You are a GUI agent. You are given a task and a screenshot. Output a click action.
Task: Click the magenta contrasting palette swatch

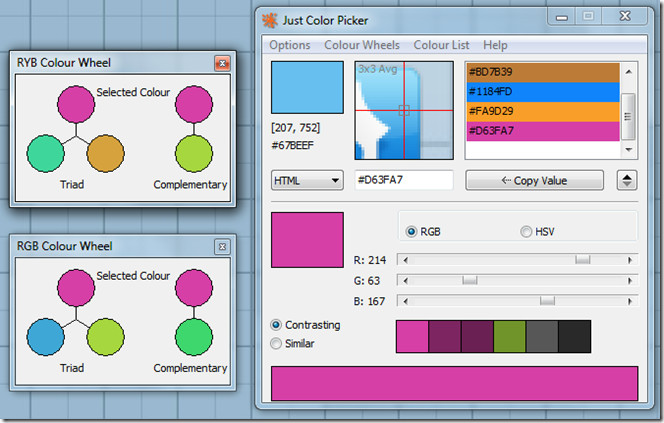pos(412,337)
